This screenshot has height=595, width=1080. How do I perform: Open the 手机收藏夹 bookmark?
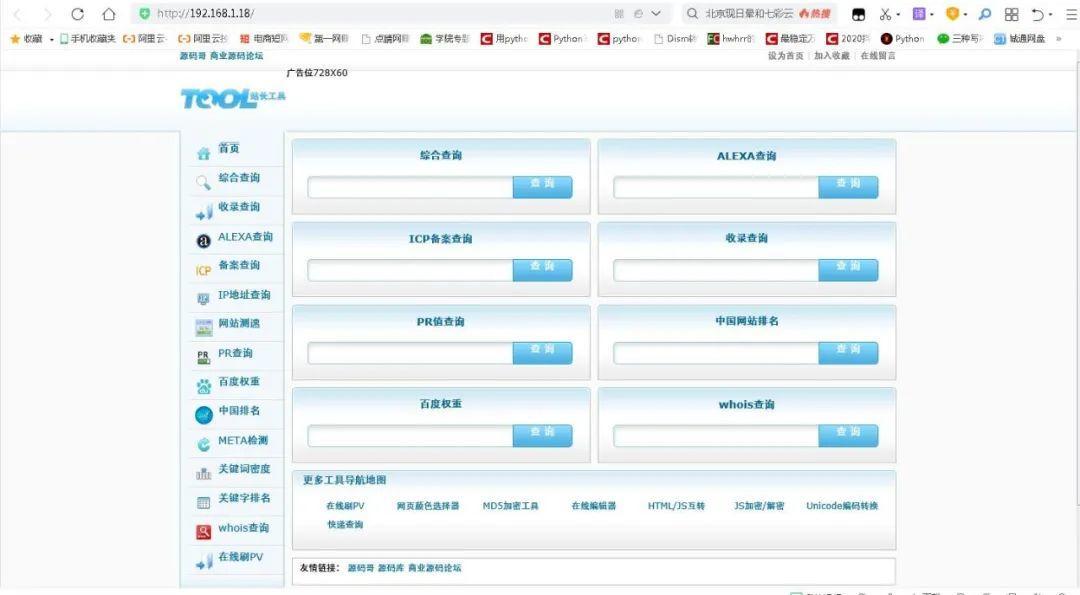tap(87, 39)
